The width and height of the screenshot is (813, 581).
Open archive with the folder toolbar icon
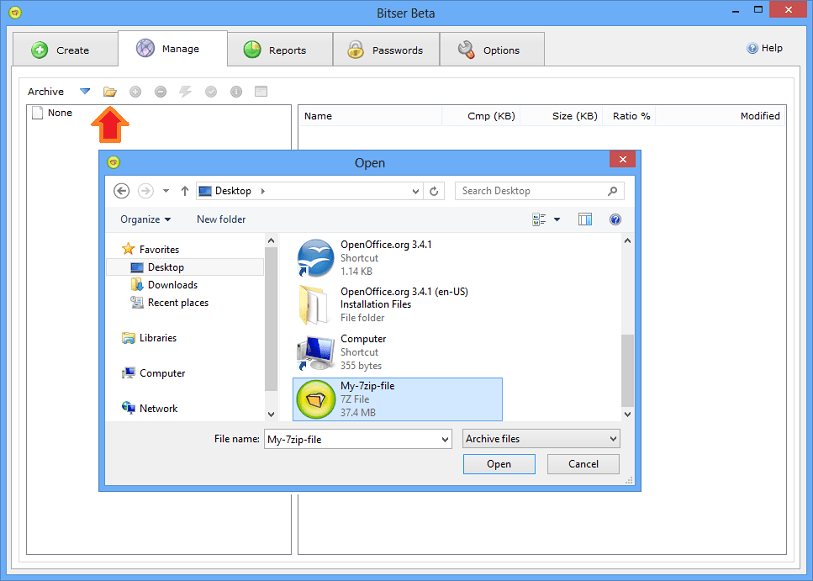(109, 92)
